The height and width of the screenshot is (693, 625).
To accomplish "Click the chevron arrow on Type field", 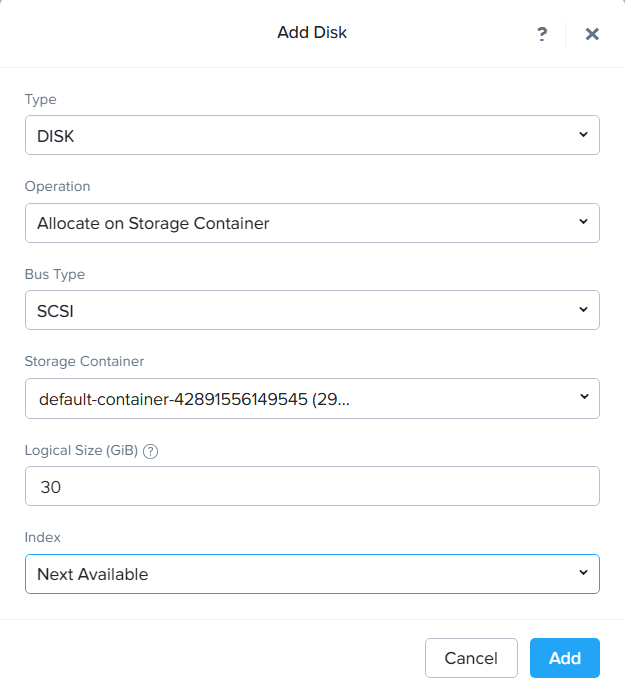I will pos(583,135).
